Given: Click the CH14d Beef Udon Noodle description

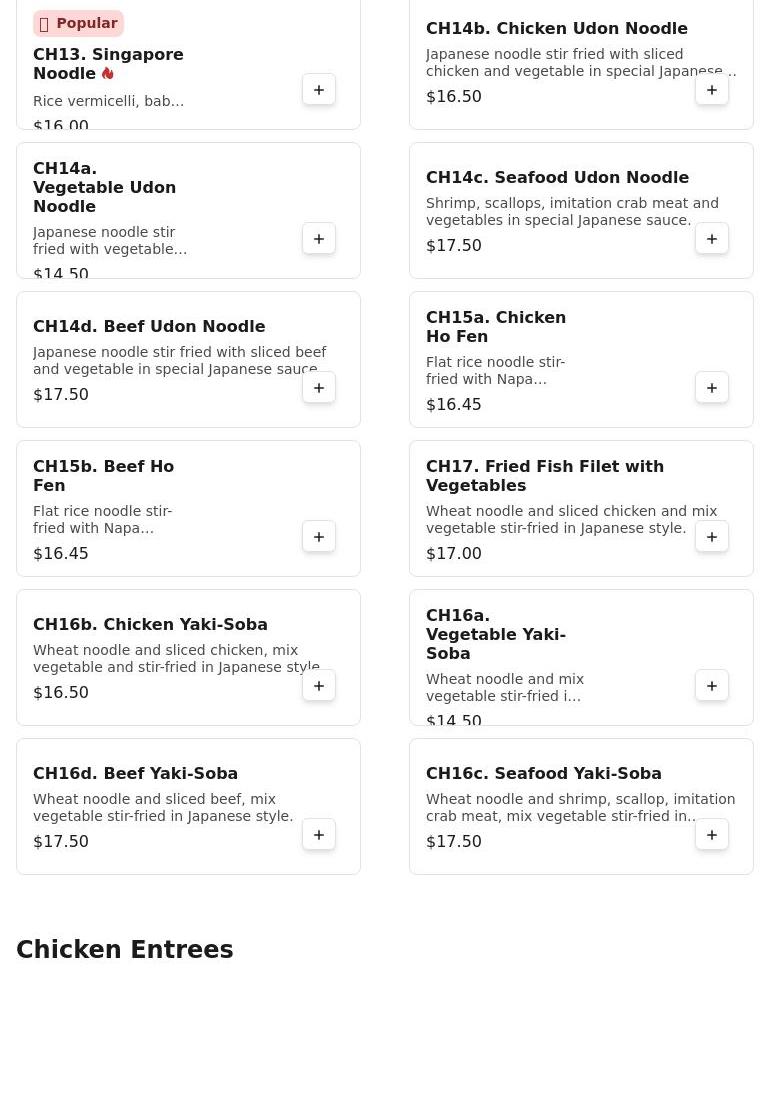Looking at the screenshot, I should pos(179,361).
